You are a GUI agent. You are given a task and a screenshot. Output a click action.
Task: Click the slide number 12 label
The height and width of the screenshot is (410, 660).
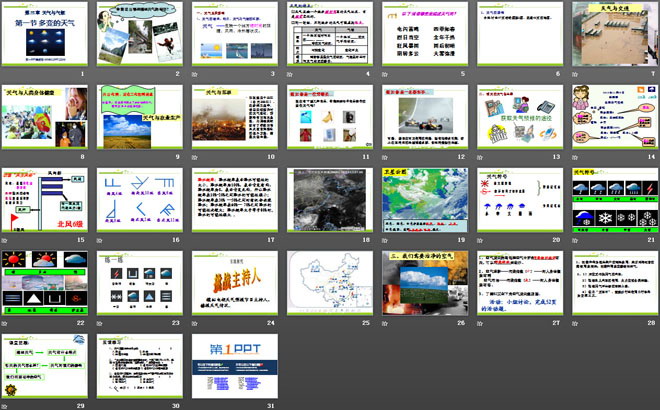point(461,157)
